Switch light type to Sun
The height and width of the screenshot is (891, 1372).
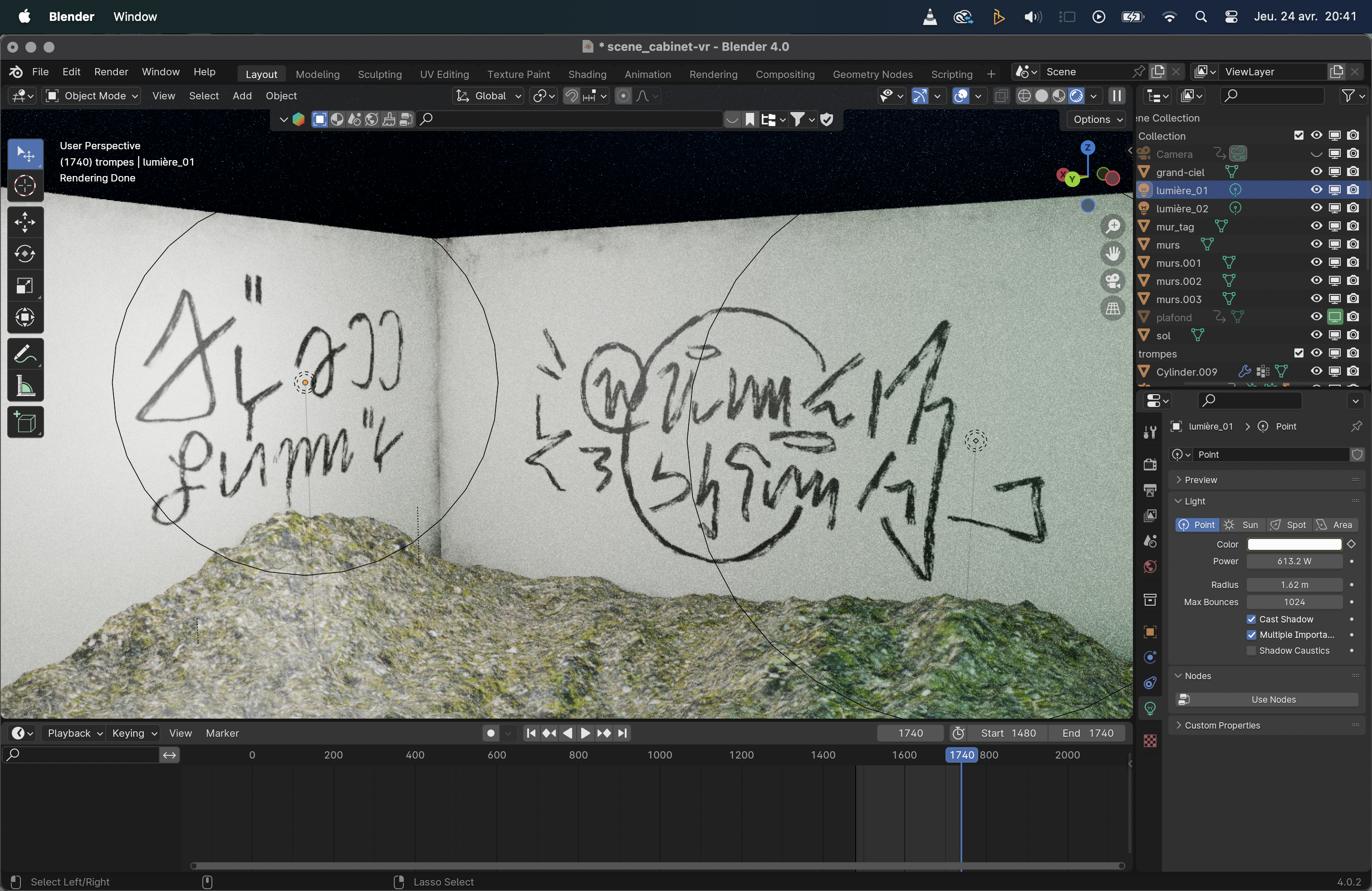point(1242,524)
